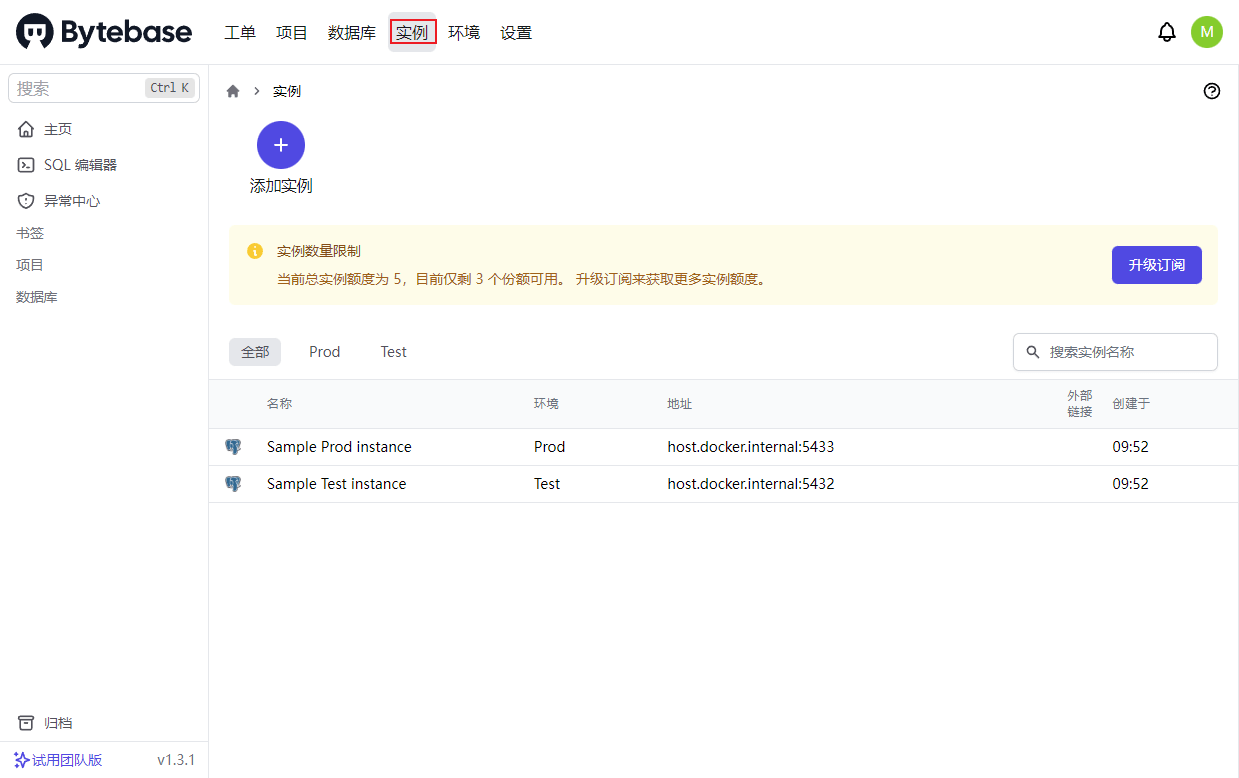1239x778 pixels.
Task: Click the 环境 column header
Action: [546, 404]
